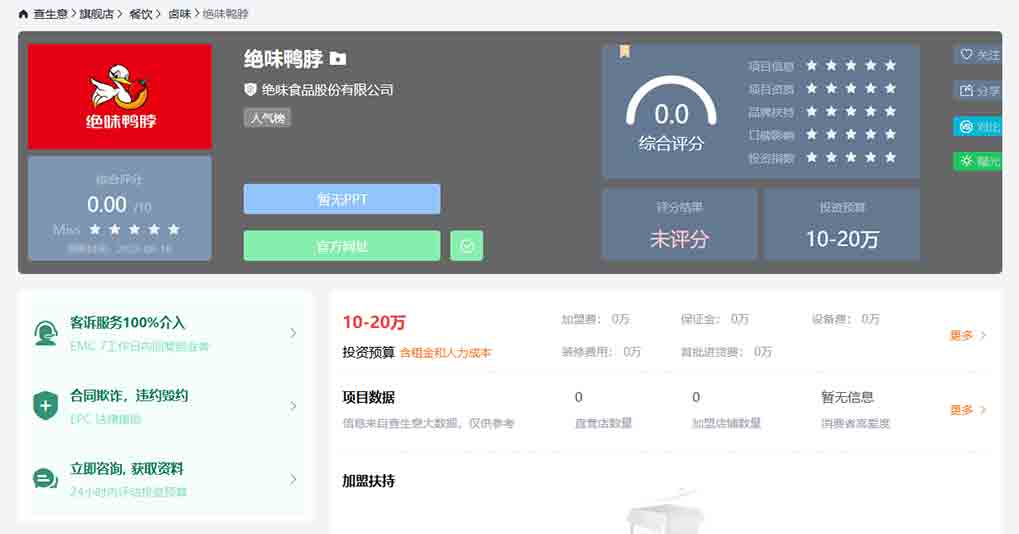Open 旗舰店 in the breadcrumb
Image resolution: width=1019 pixels, height=534 pixels.
(97, 14)
